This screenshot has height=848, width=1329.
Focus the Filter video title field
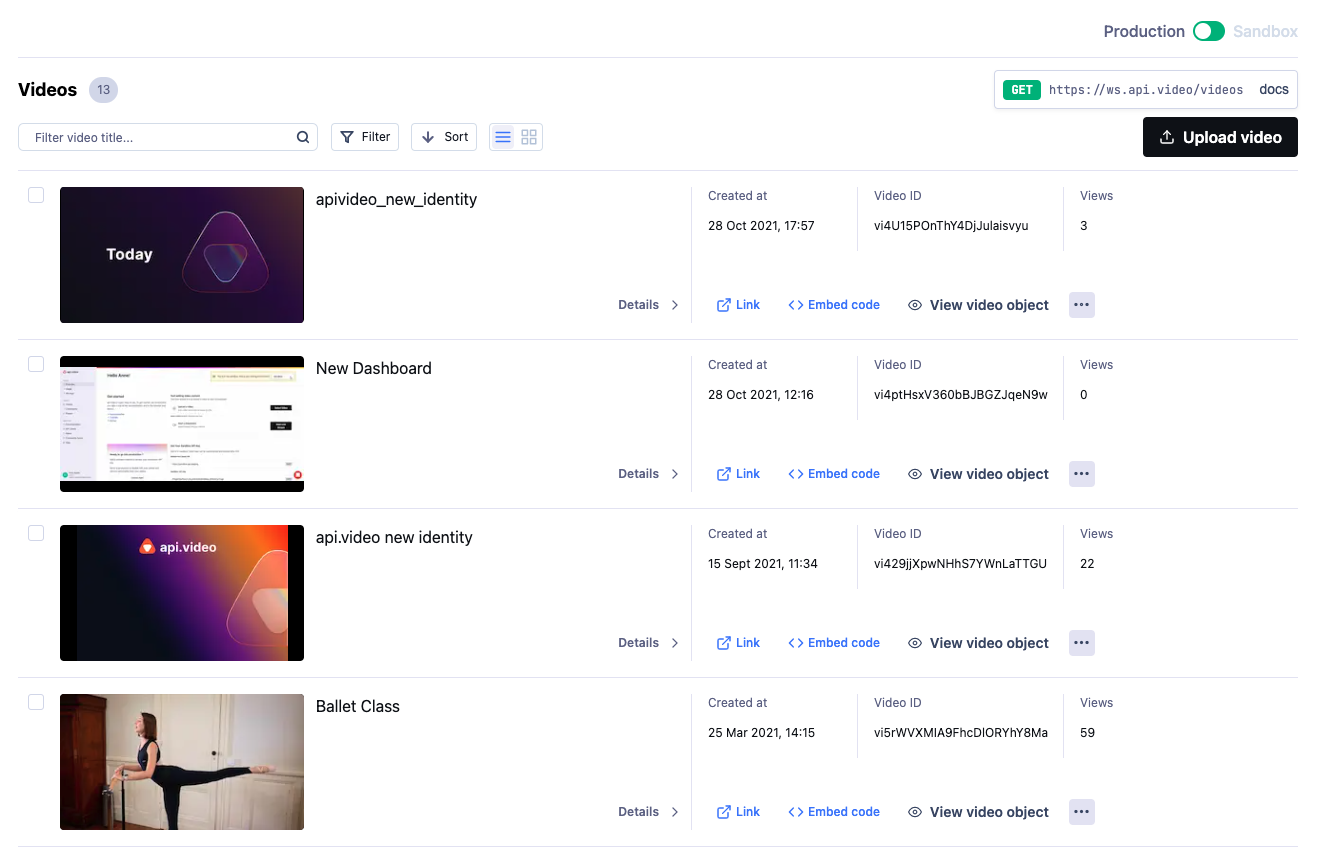pos(168,137)
